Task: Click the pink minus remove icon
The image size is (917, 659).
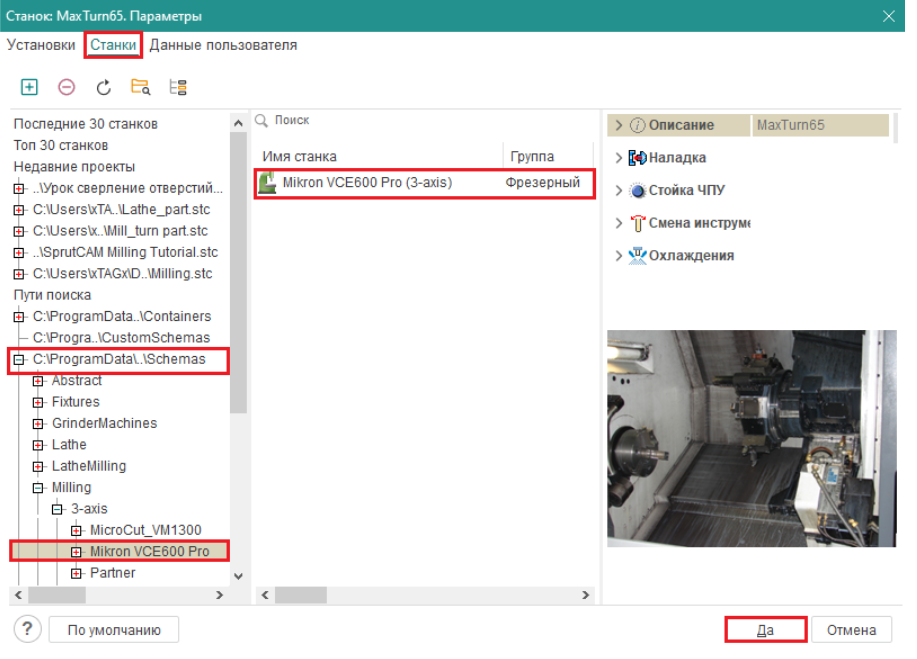Action: coord(66,87)
